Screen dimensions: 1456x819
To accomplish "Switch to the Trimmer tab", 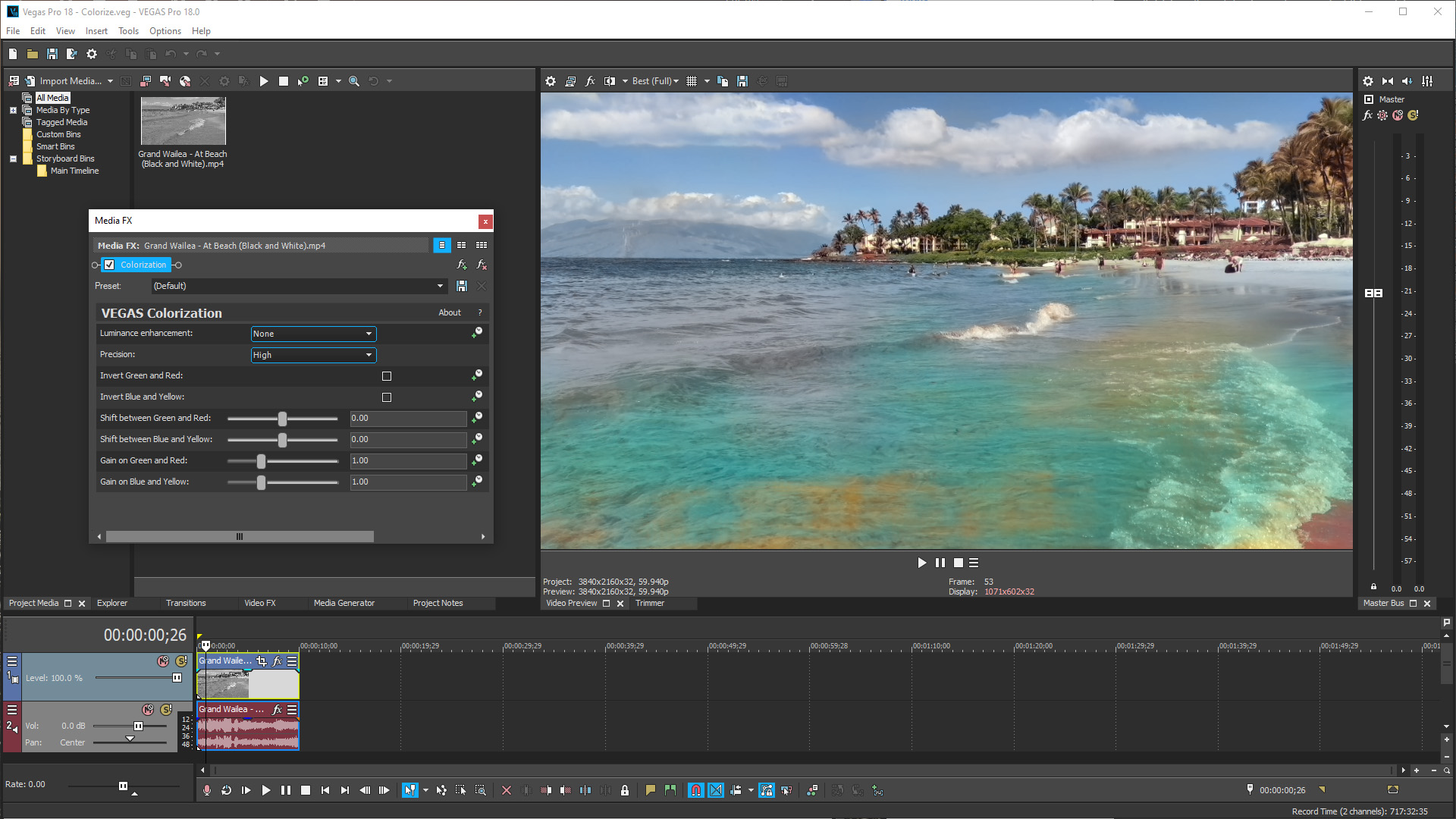I will click(650, 603).
